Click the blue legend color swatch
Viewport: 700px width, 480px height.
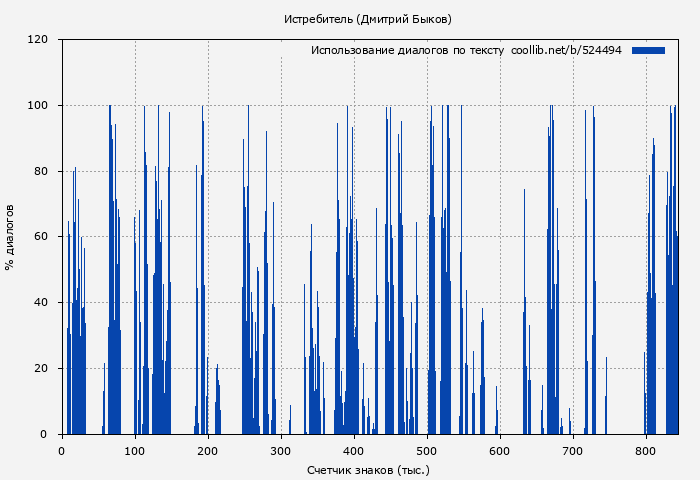tap(648, 50)
